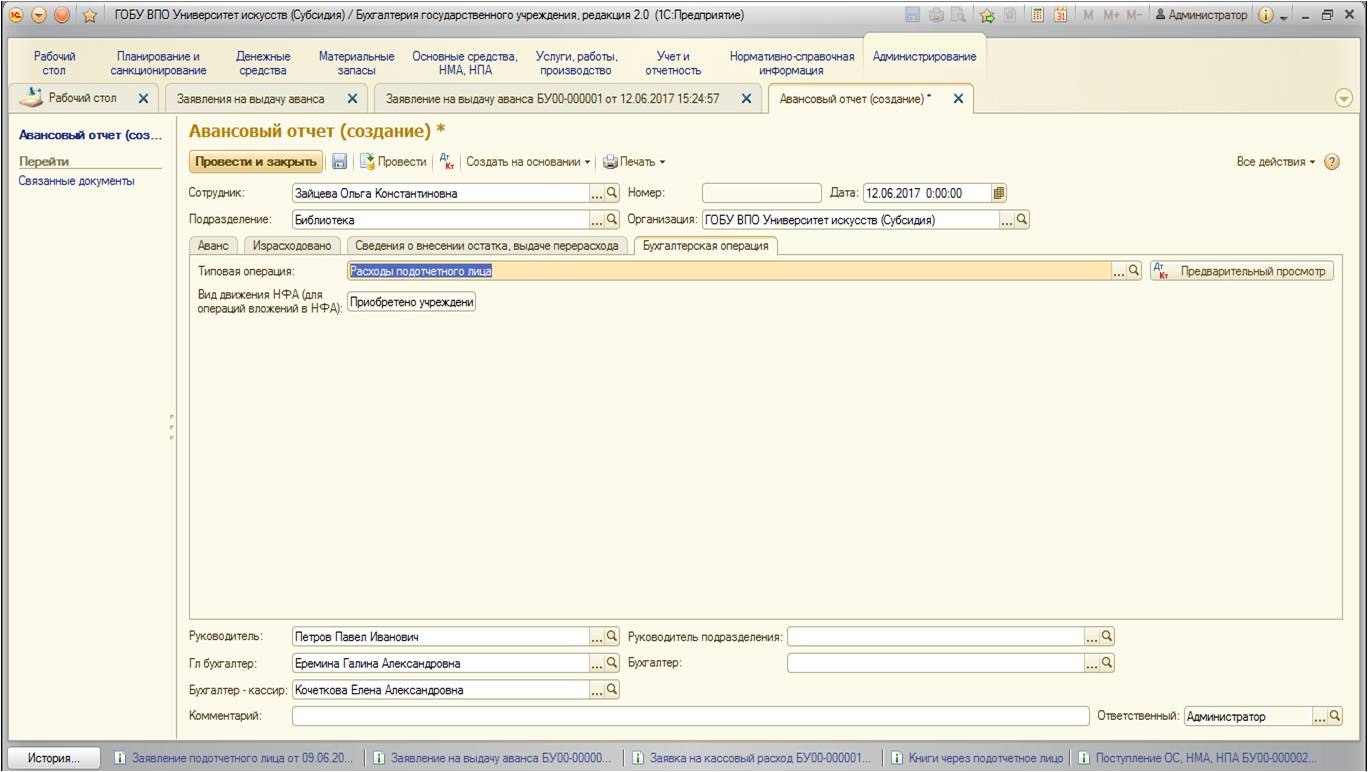The image size is (1368, 772).
Task: Close the Заявления на выдачу аванса tab
Action: click(x=352, y=98)
